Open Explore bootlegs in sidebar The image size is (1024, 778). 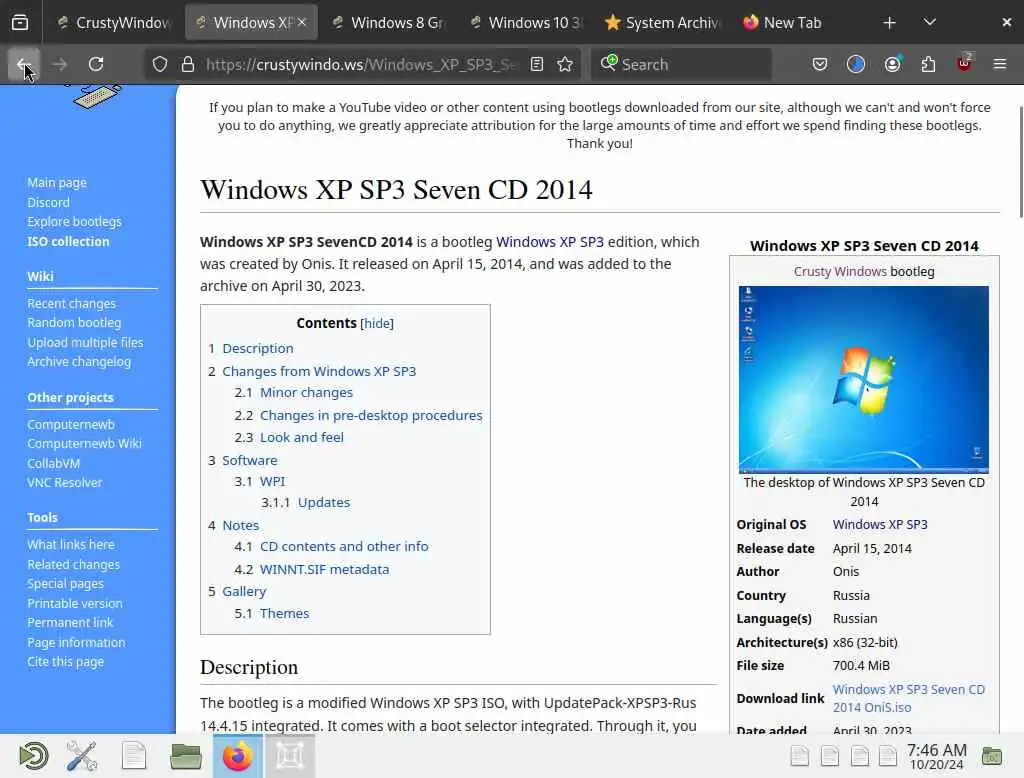tap(74, 222)
